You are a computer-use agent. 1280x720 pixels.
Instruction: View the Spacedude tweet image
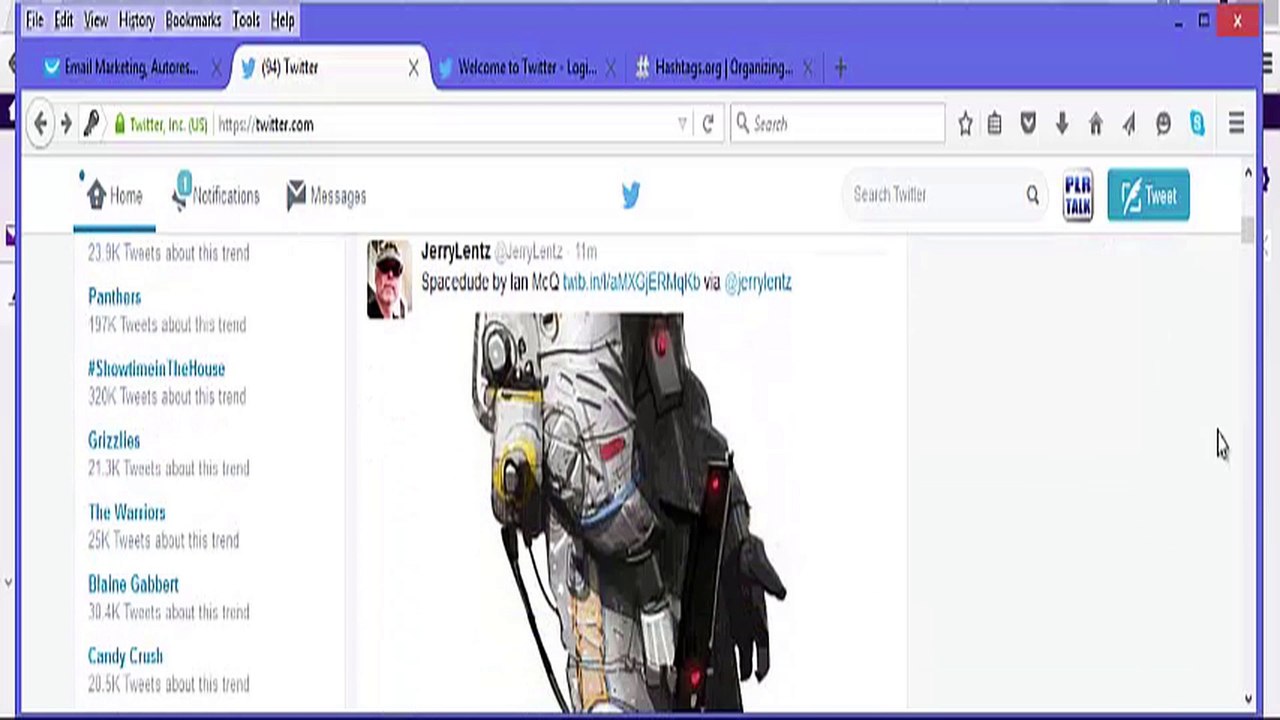pyautogui.click(x=630, y=512)
